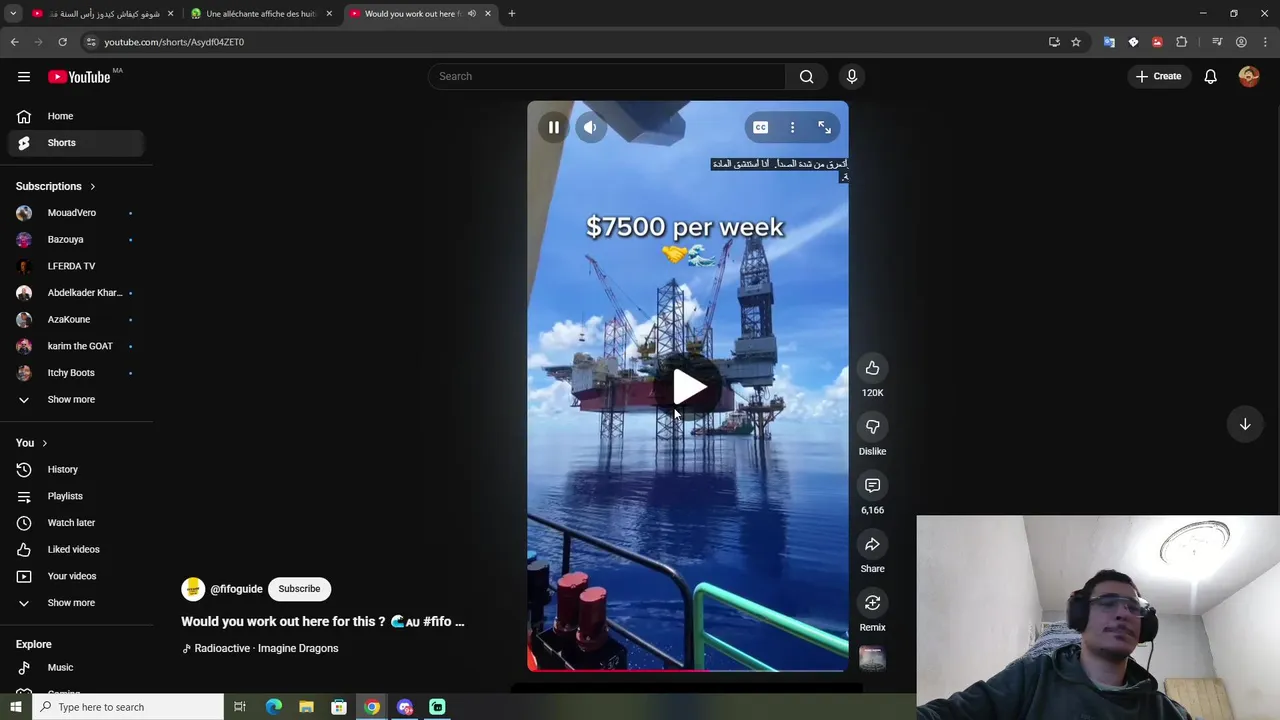This screenshot has height=720, width=1280.
Task: Open the Itchy Boots subscription
Action: 76,373
